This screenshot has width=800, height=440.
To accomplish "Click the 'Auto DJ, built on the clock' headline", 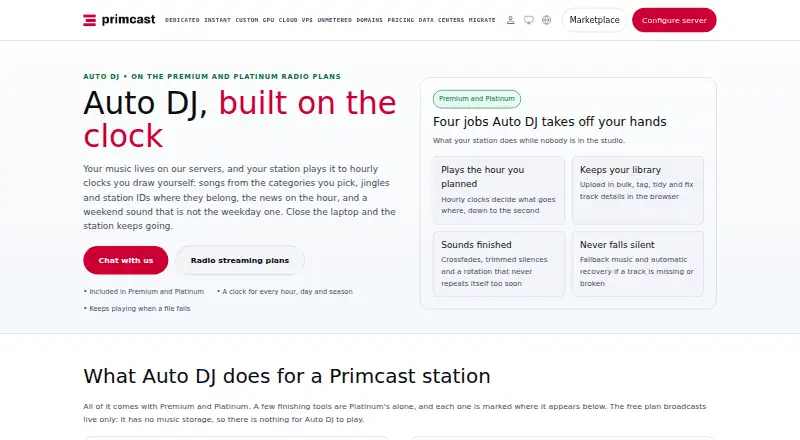I will [x=240, y=119].
